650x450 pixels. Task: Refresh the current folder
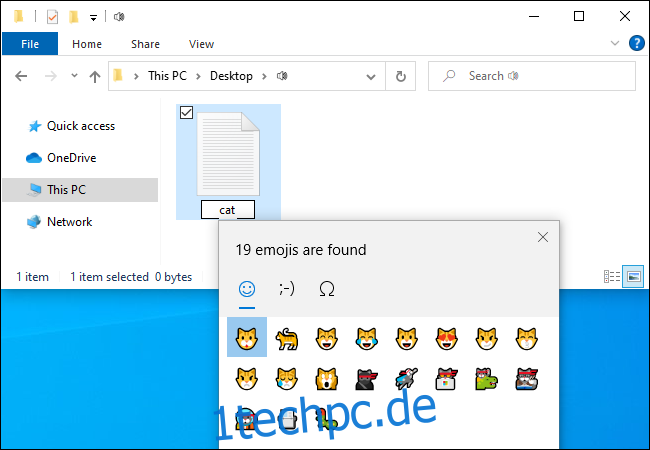click(x=400, y=76)
